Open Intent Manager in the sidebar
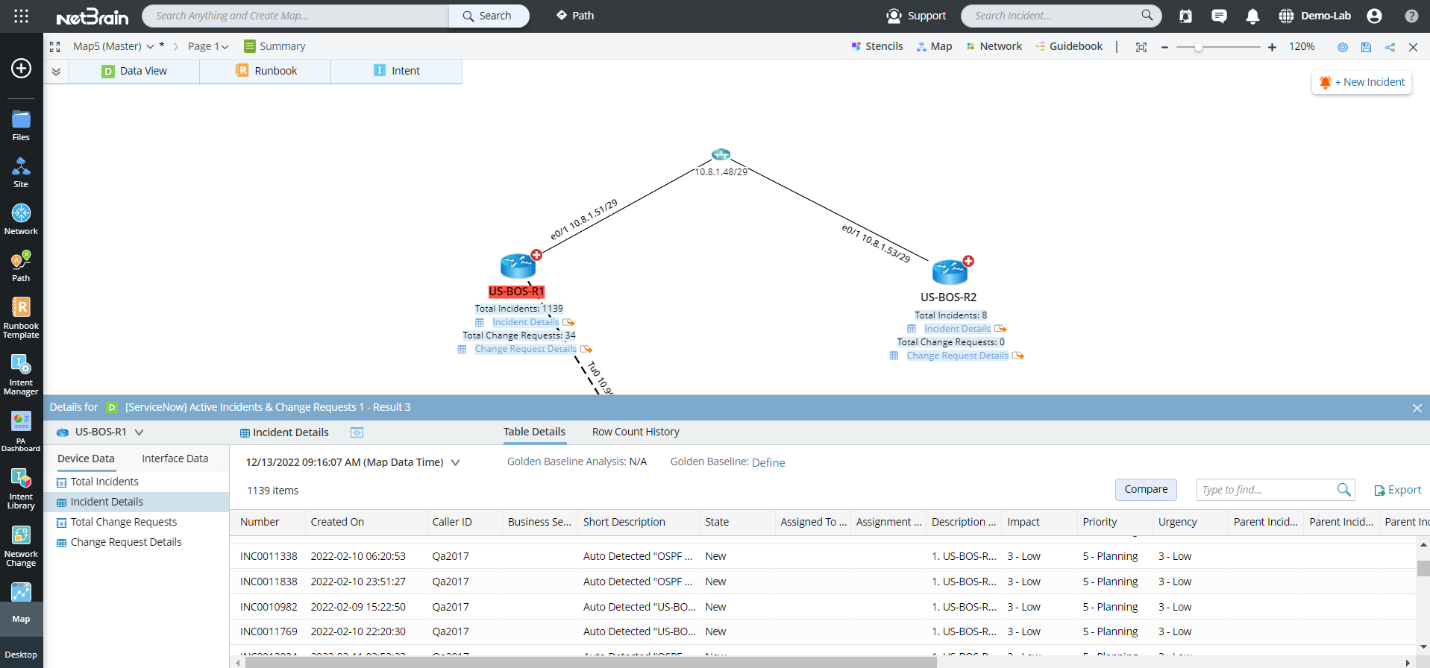The image size is (1430, 668). tap(21, 372)
